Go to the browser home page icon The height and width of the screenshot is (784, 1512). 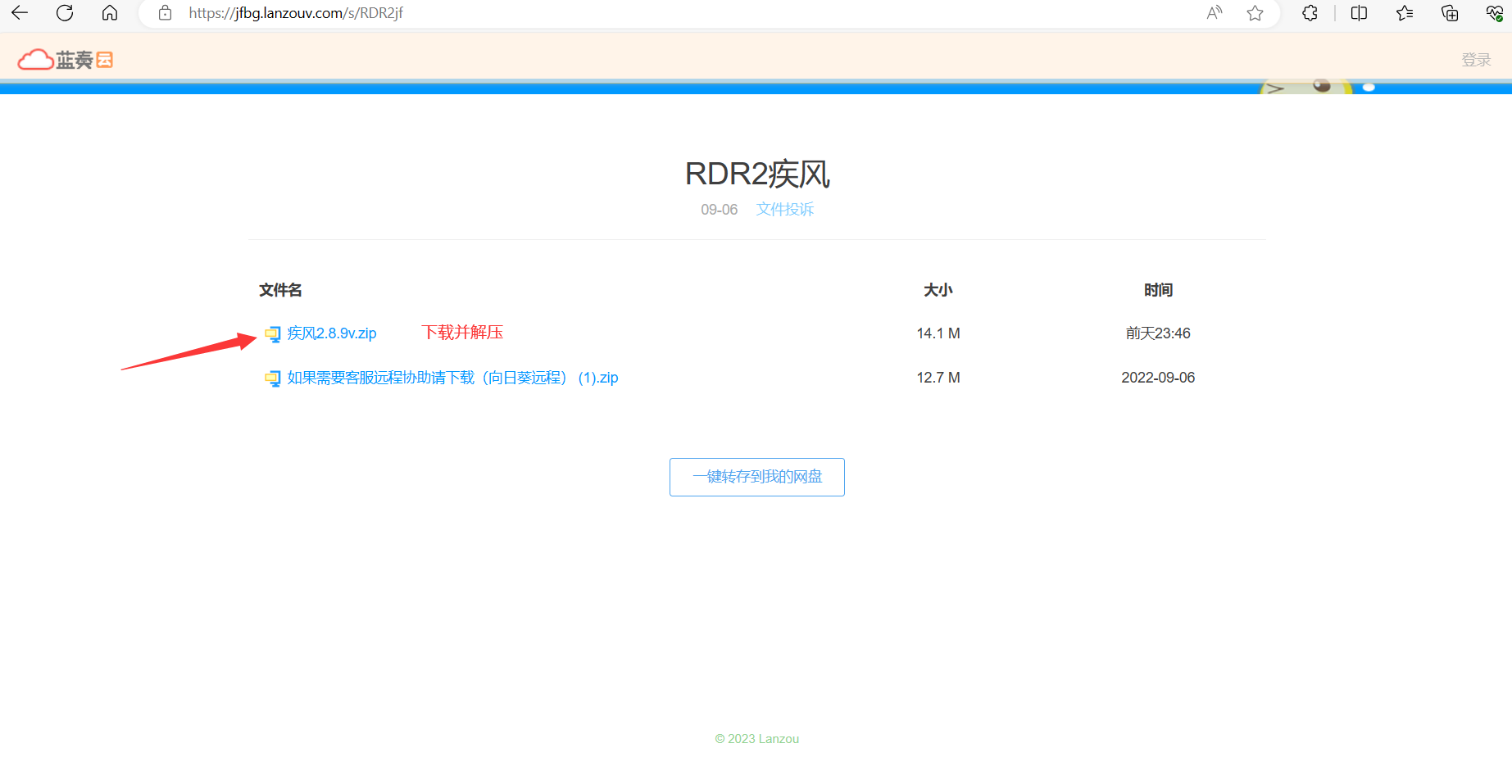pos(110,13)
